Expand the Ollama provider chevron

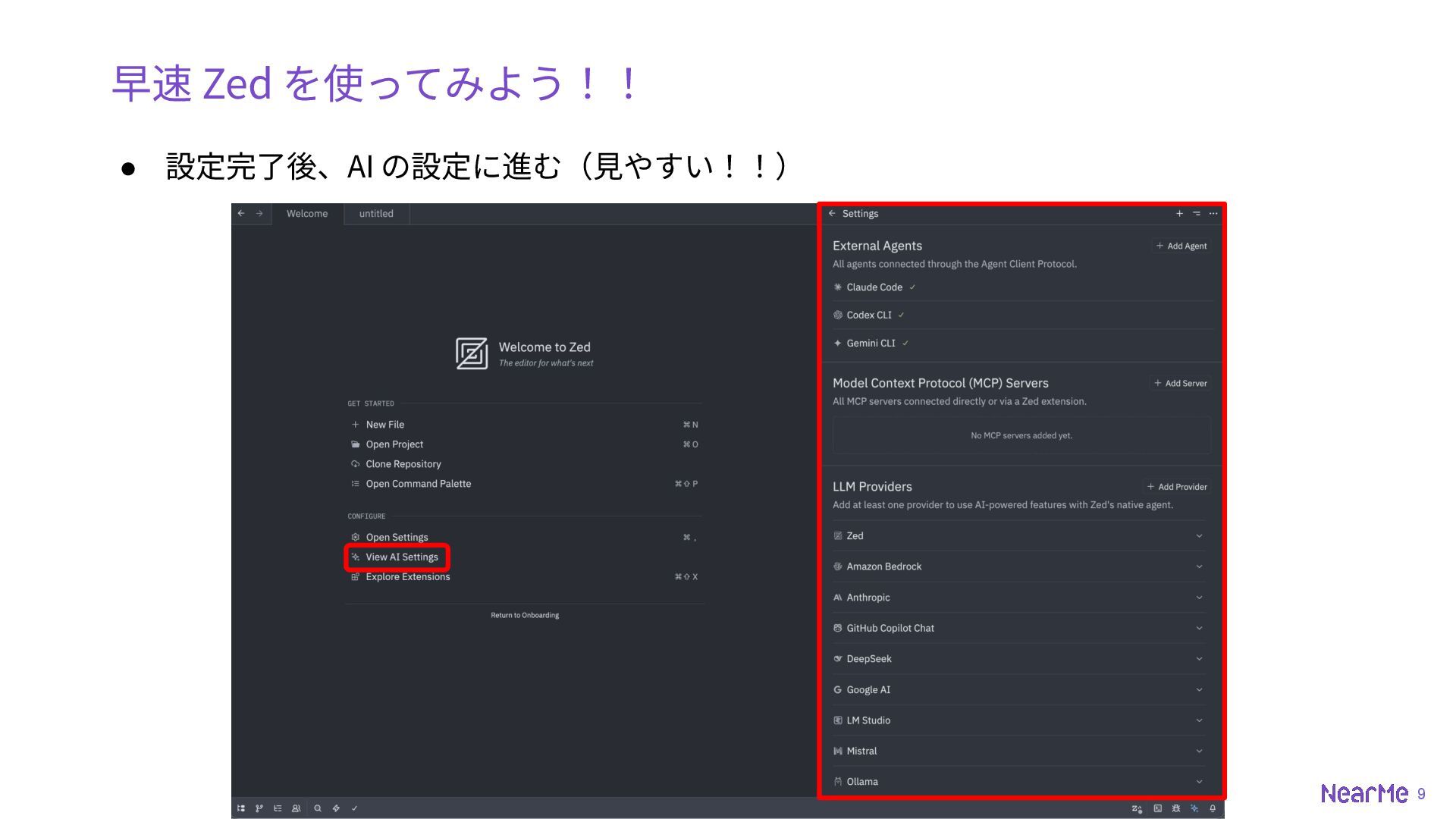pos(1199,782)
